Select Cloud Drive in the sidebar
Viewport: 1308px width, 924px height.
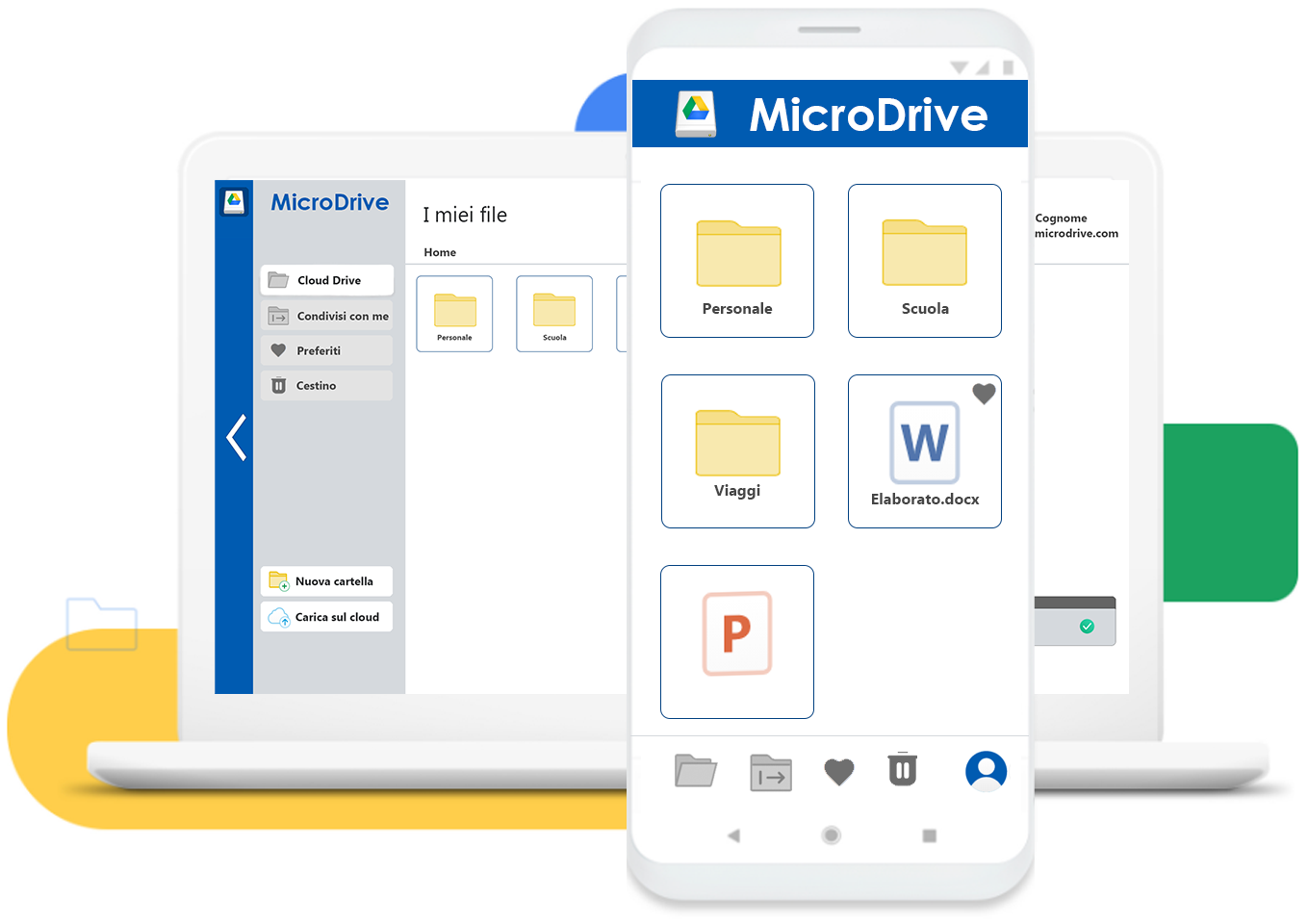coord(327,280)
